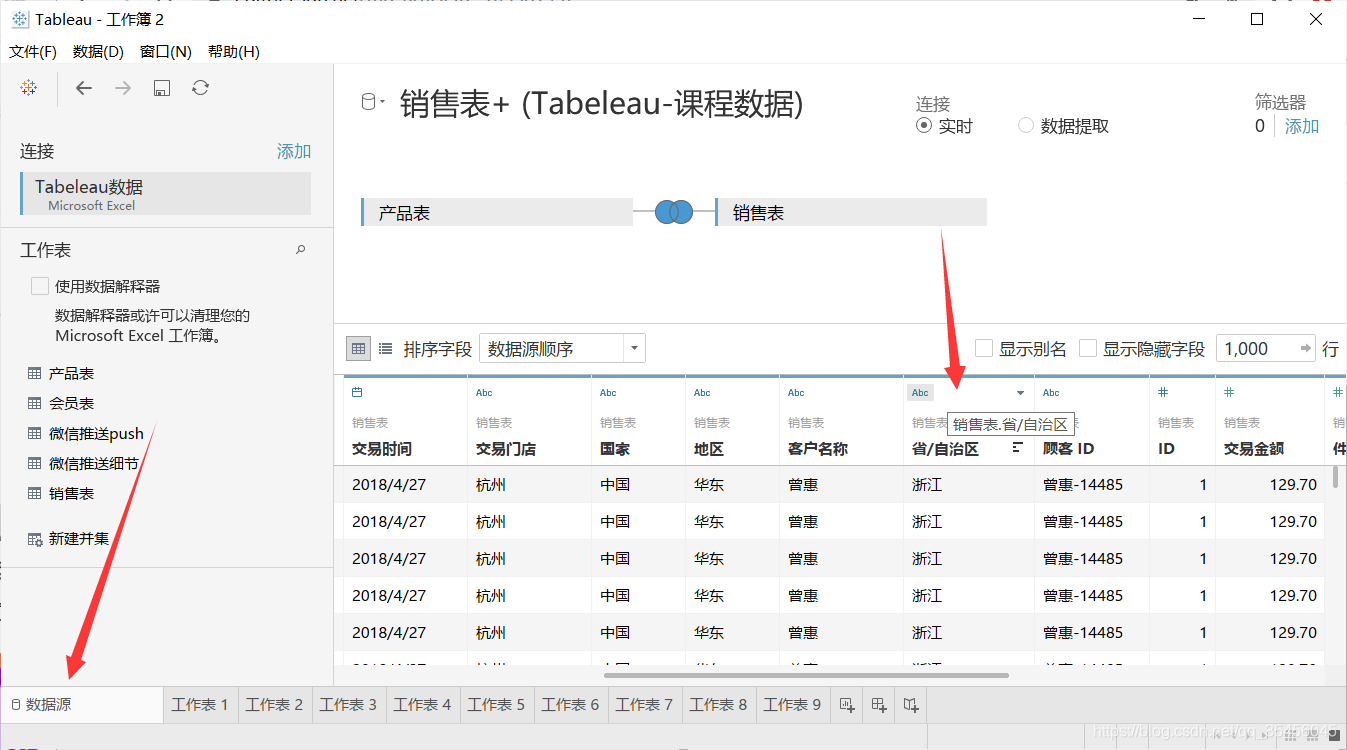Image resolution: width=1347 pixels, height=750 pixels.
Task: Click the Abc type icon above 交易门店
Action: click(484, 393)
